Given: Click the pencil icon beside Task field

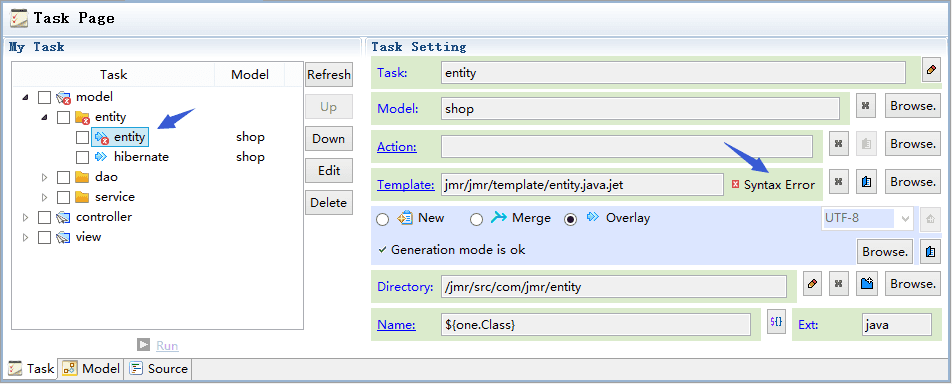Looking at the screenshot, I should pos(930,70).
